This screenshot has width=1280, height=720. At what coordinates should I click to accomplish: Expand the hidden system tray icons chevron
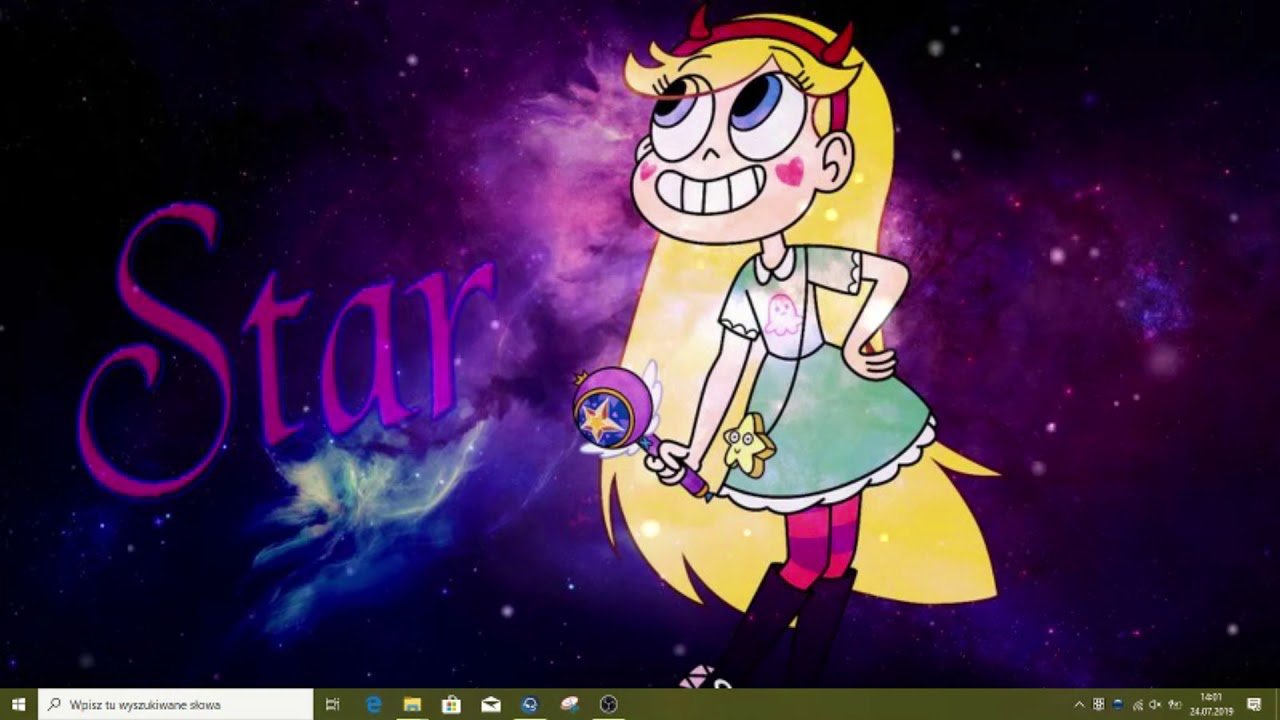(1079, 705)
